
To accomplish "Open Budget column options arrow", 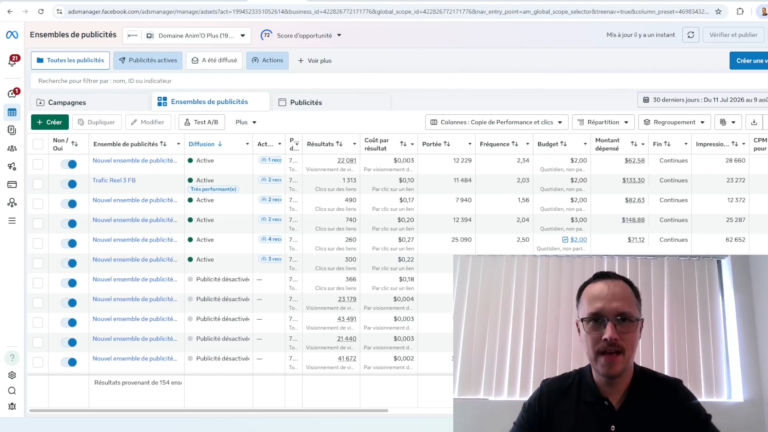I will 585,144.
